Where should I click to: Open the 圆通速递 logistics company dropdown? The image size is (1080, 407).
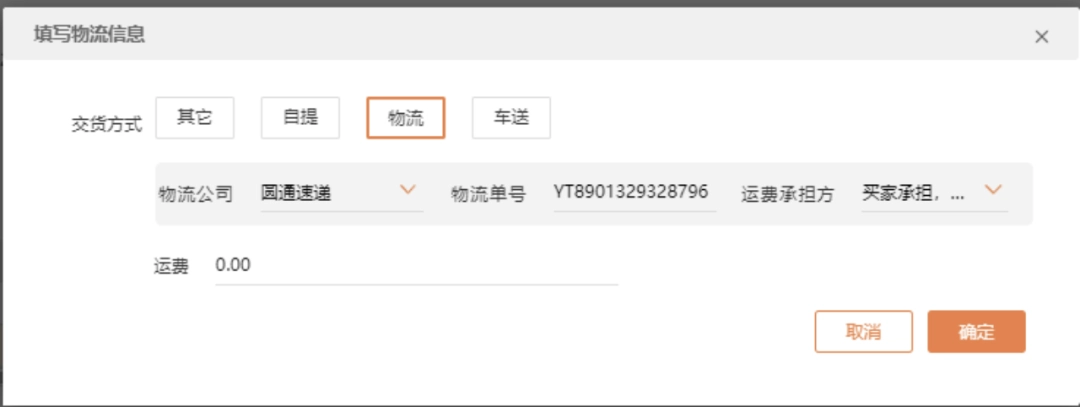coord(342,193)
